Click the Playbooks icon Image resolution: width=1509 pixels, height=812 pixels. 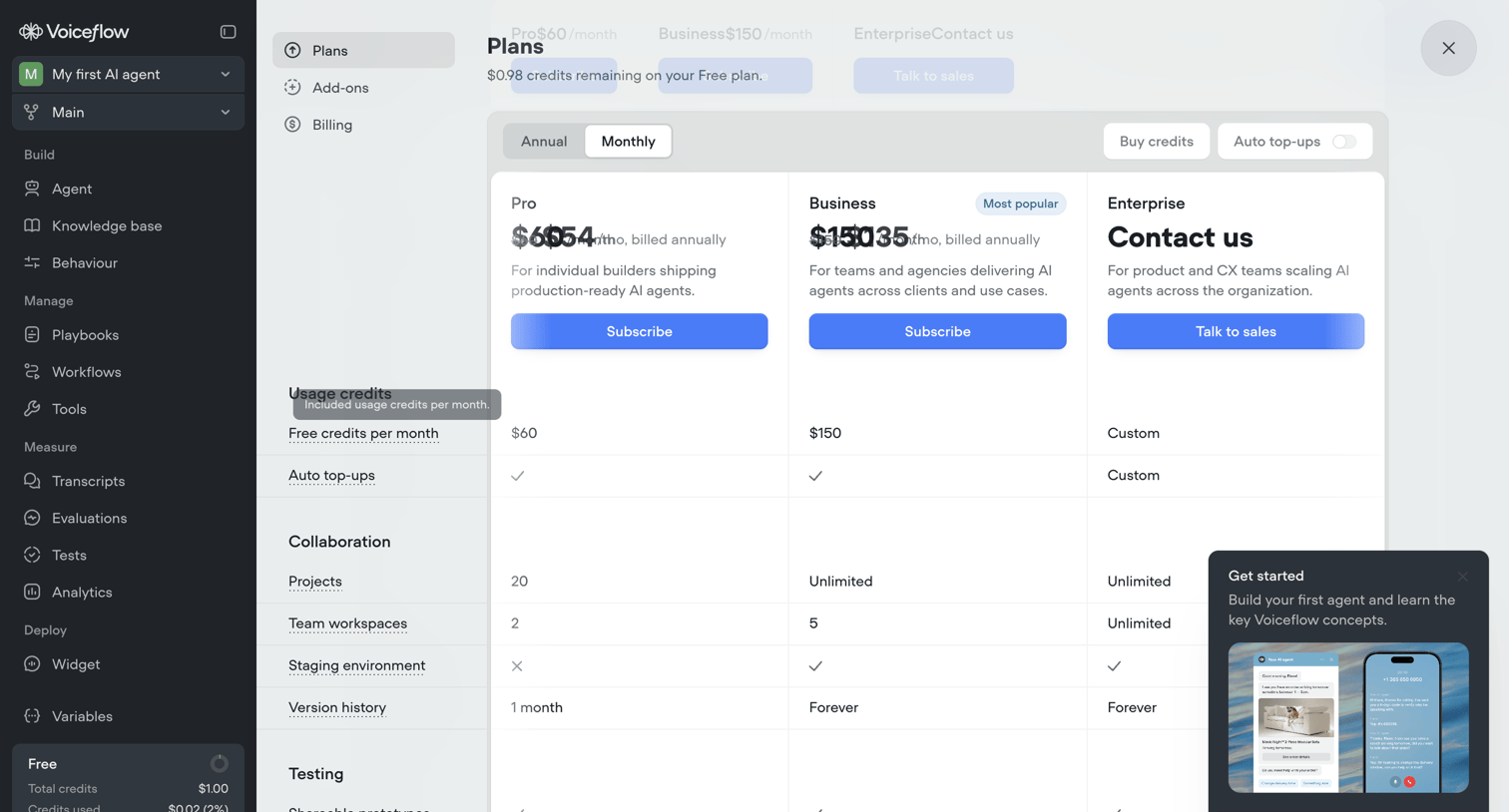tap(32, 335)
